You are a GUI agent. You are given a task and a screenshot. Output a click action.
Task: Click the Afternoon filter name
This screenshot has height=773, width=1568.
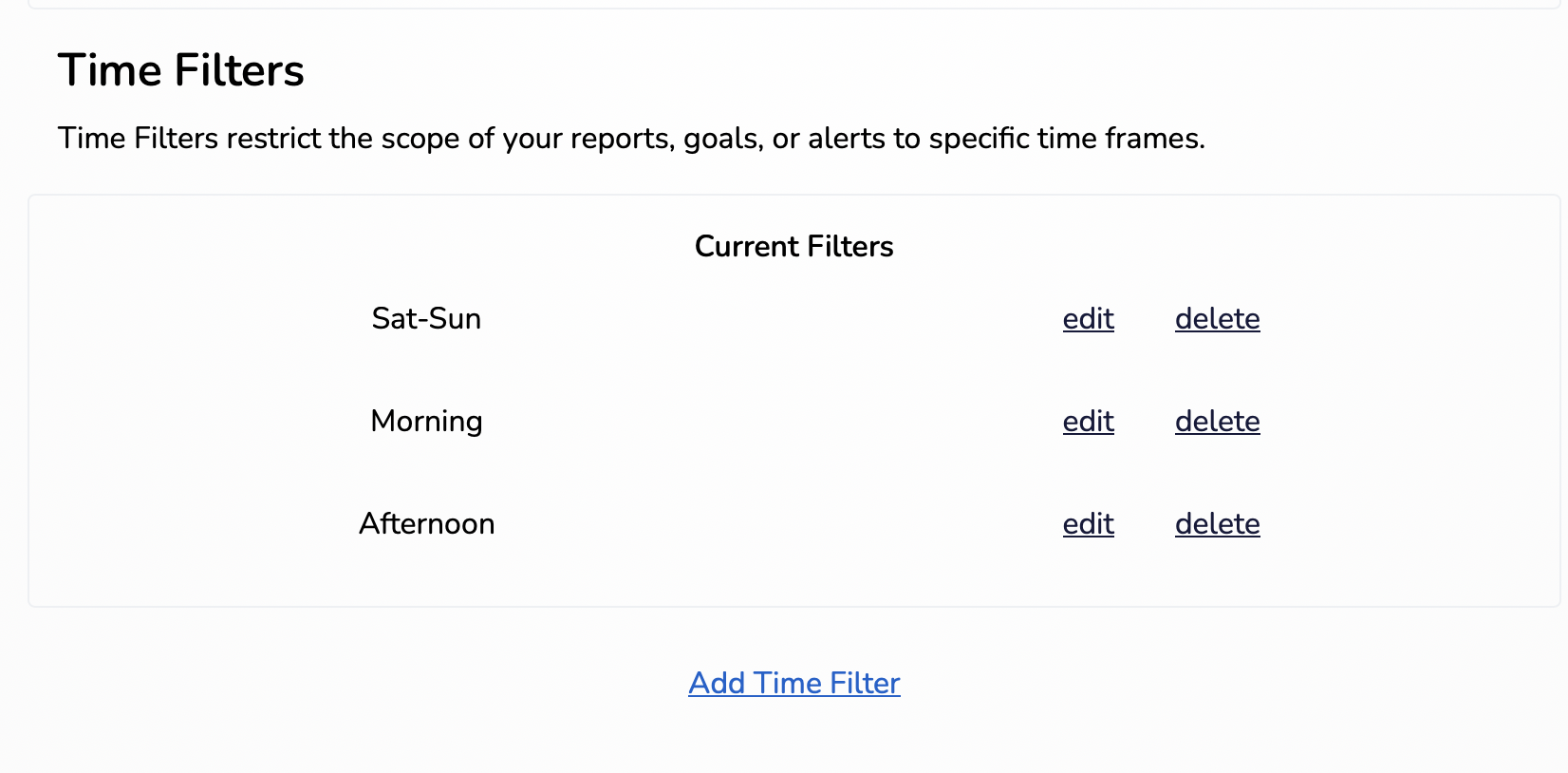tap(426, 524)
